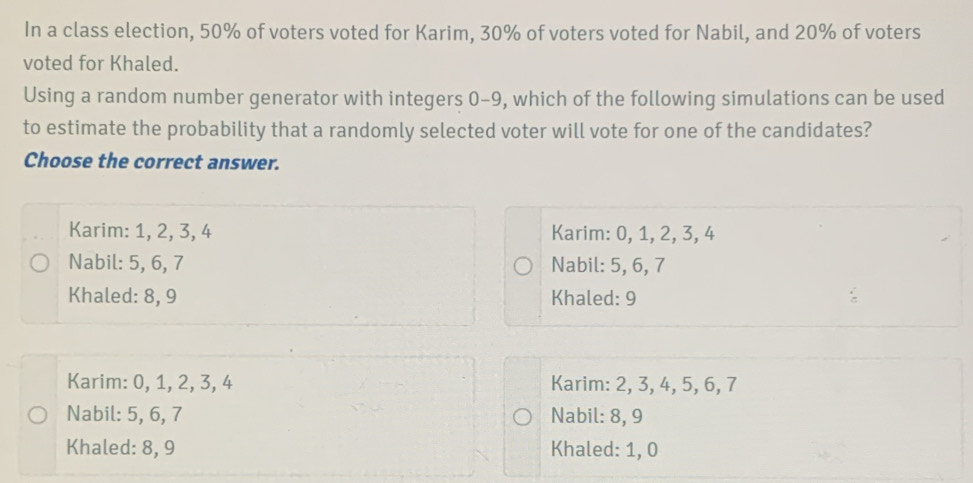Pick radio for Karim 0–4 with Khaled: 8, 9
The width and height of the screenshot is (973, 483).
coord(38,414)
